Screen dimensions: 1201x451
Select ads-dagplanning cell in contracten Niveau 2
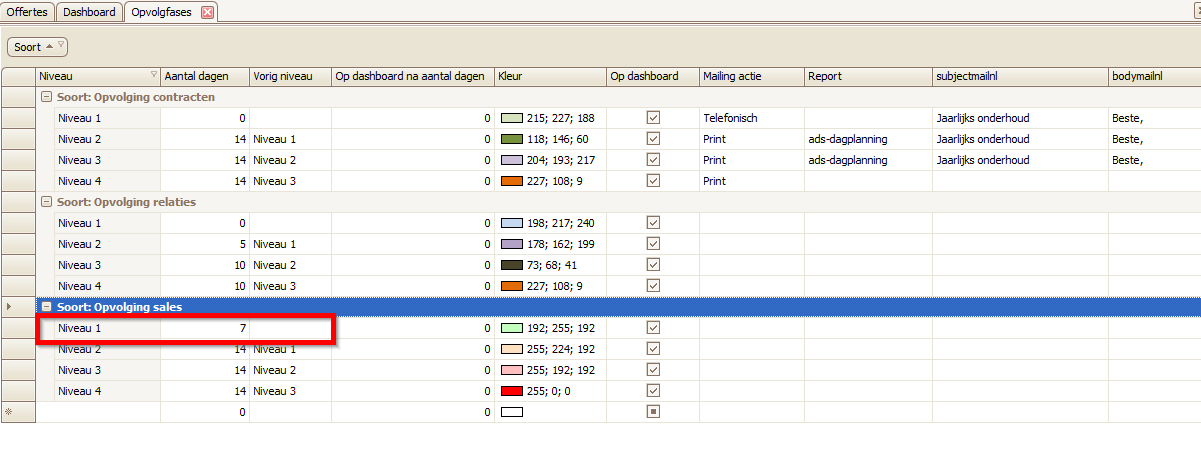coord(867,139)
